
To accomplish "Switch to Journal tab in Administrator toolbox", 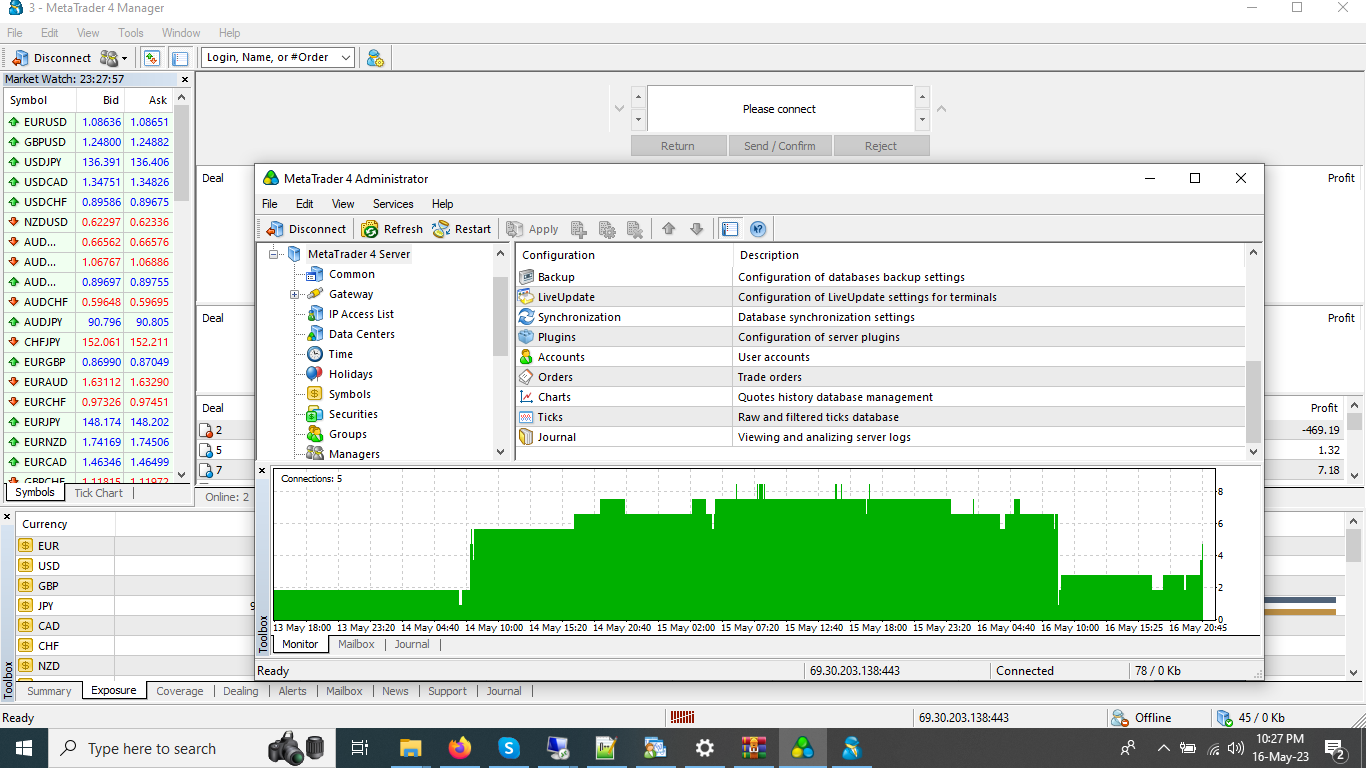I will point(412,645).
